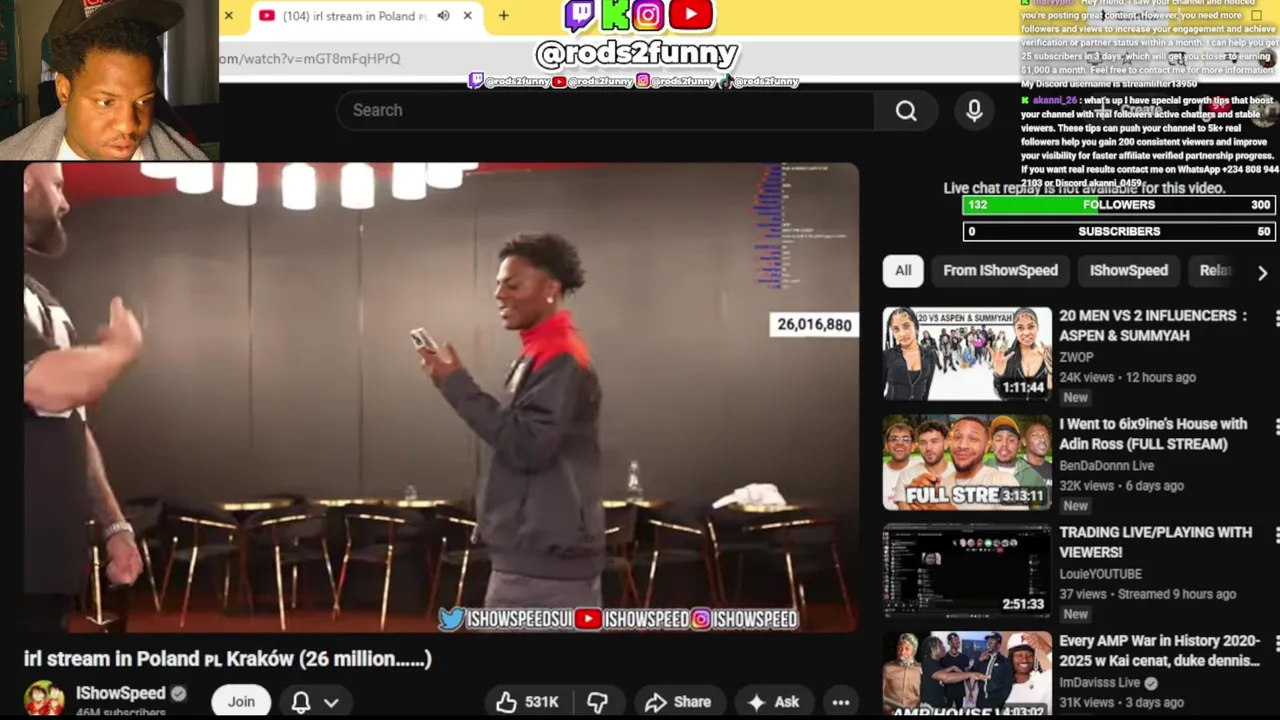Open the Ask AI button
Screen dimensions: 1280x720
(773, 702)
